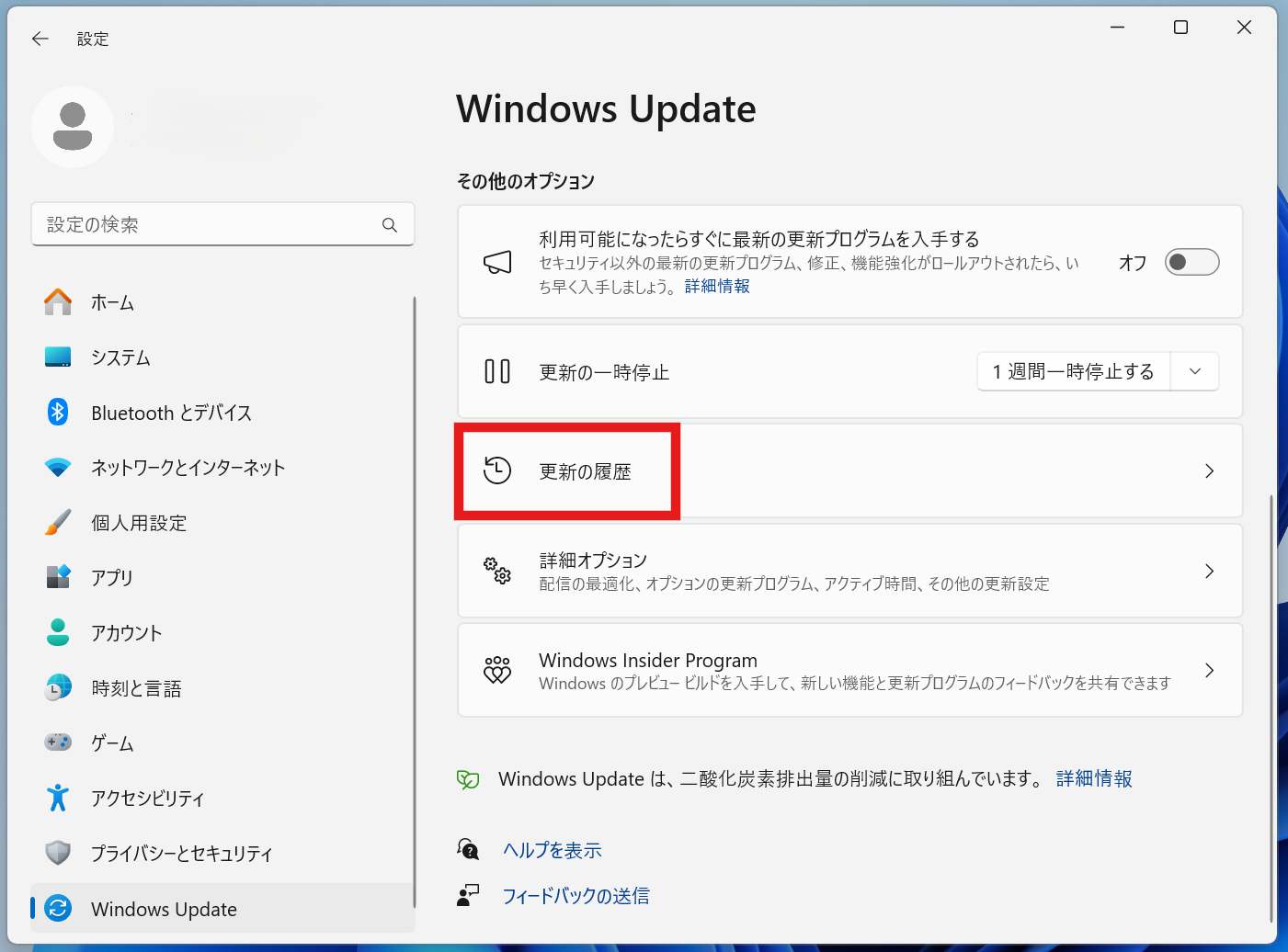1288x952 pixels.
Task: Click the アプリ icon in the sidebar
Action: 58,577
